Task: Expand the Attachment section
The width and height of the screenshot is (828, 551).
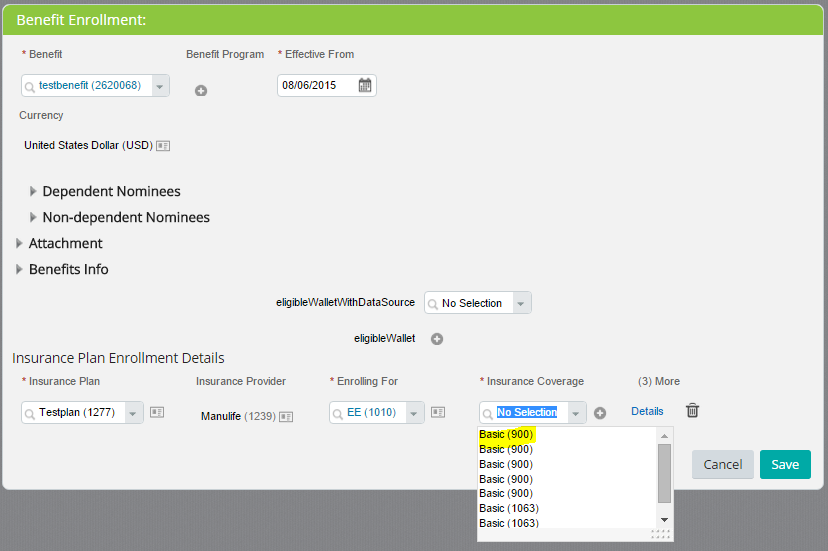Action: point(19,243)
